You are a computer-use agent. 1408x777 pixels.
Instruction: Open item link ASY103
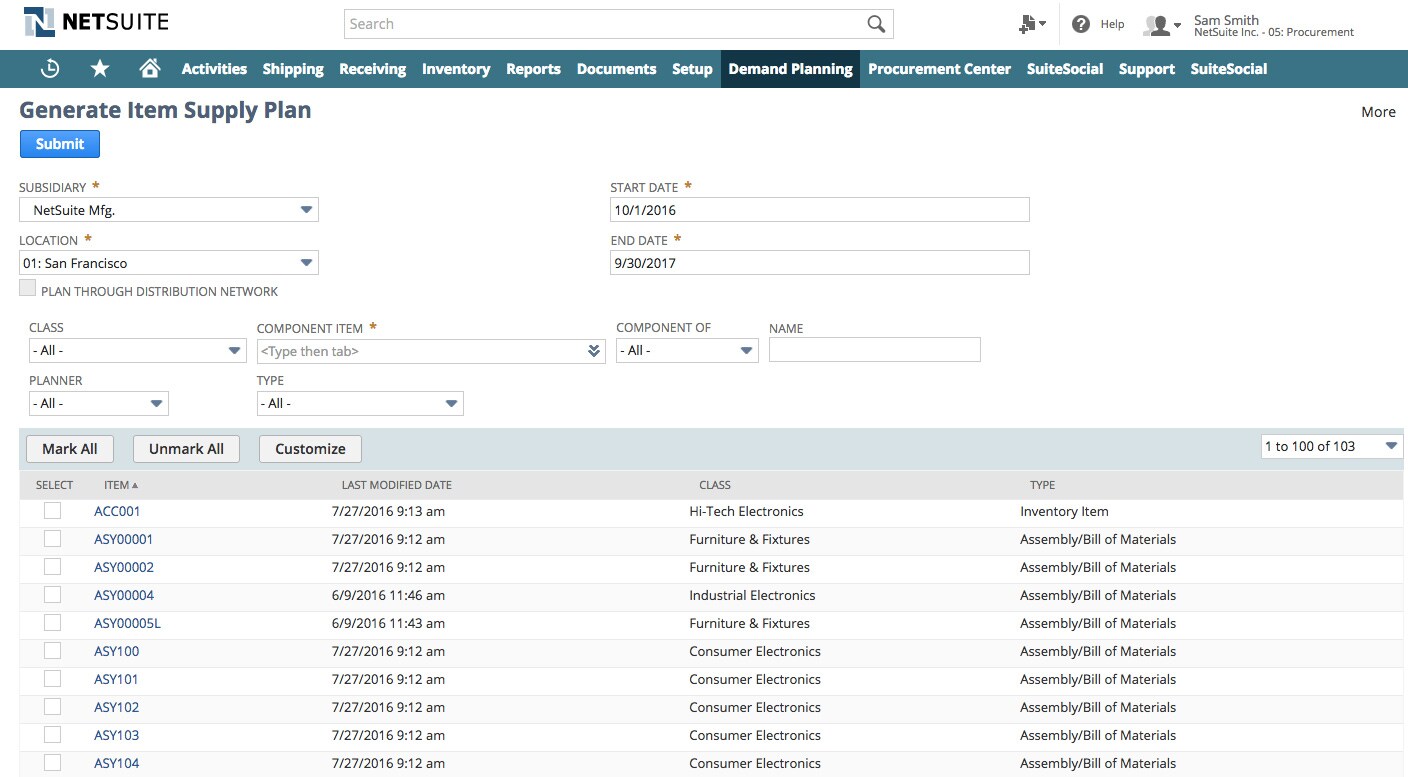(x=116, y=735)
